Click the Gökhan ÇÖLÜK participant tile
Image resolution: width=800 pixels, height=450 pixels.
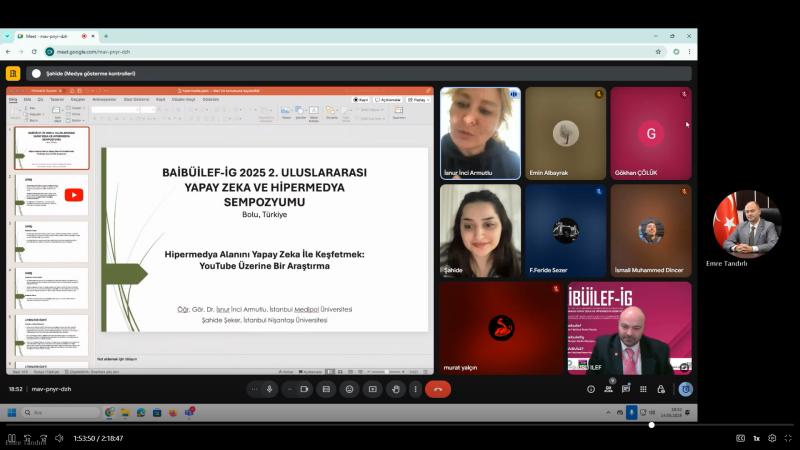pyautogui.click(x=651, y=133)
